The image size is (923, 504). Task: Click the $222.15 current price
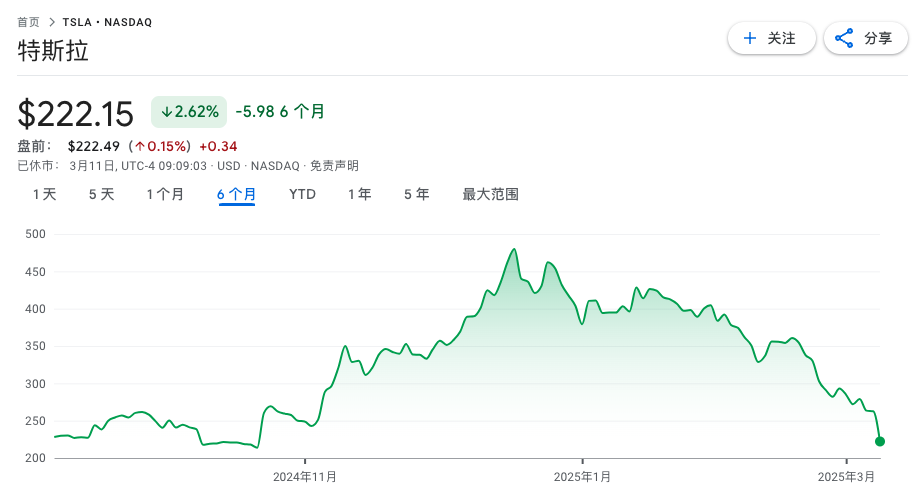75,114
